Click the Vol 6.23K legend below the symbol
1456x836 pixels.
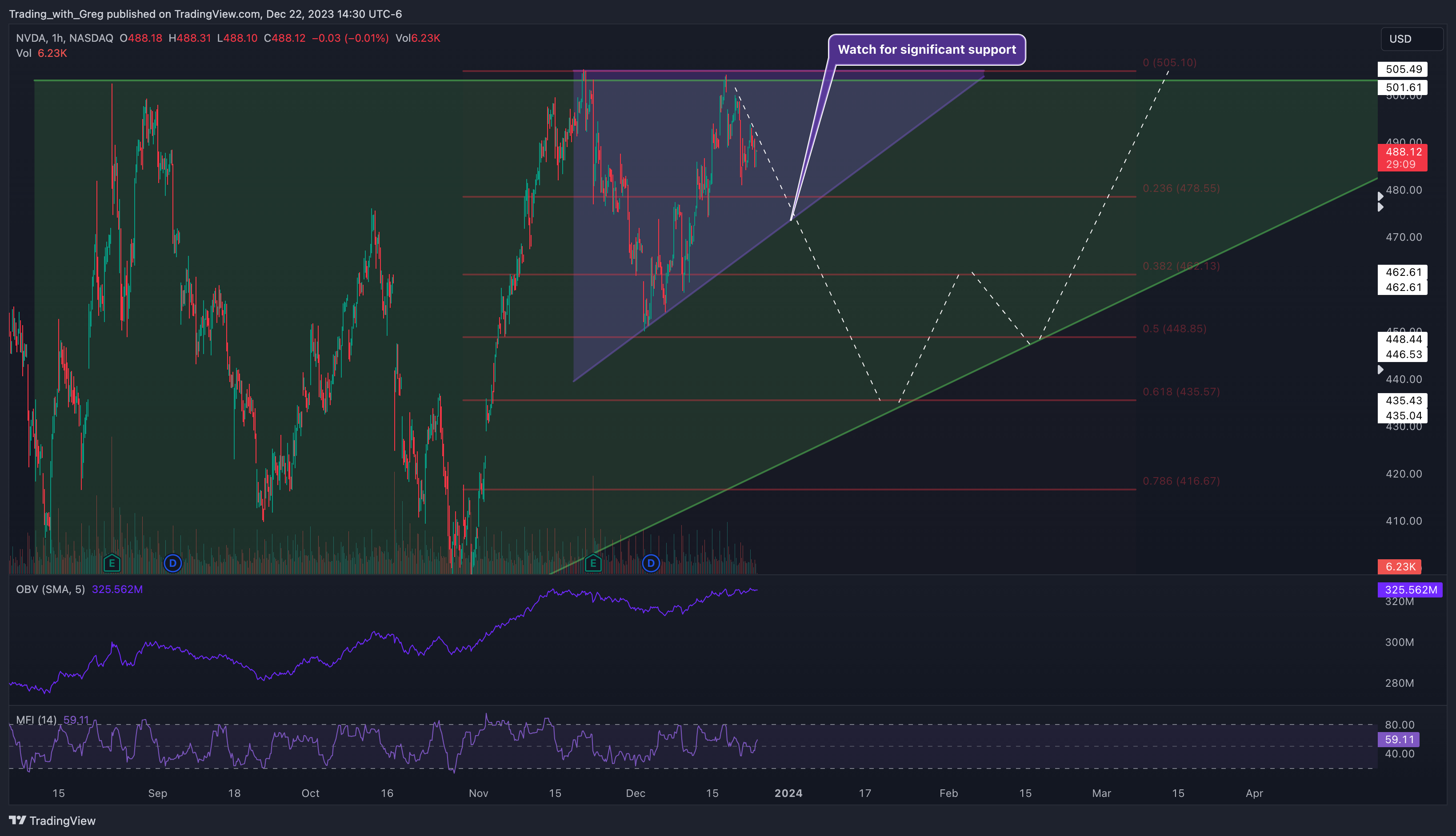[41, 53]
